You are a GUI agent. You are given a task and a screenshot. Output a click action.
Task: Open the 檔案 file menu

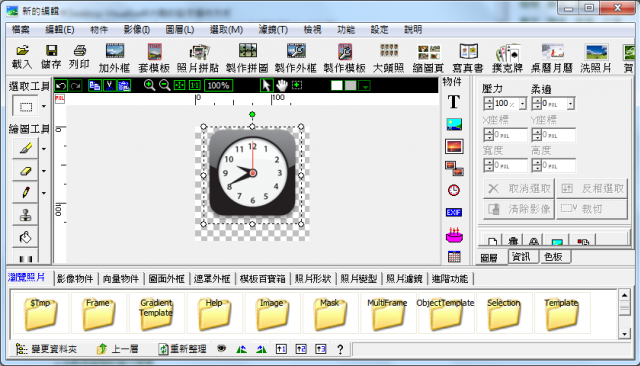(20, 29)
